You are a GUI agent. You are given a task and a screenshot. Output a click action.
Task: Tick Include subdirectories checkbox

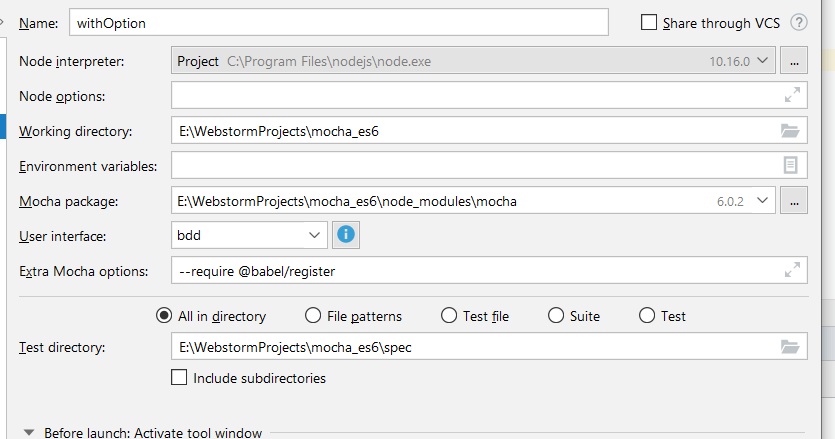tap(179, 377)
